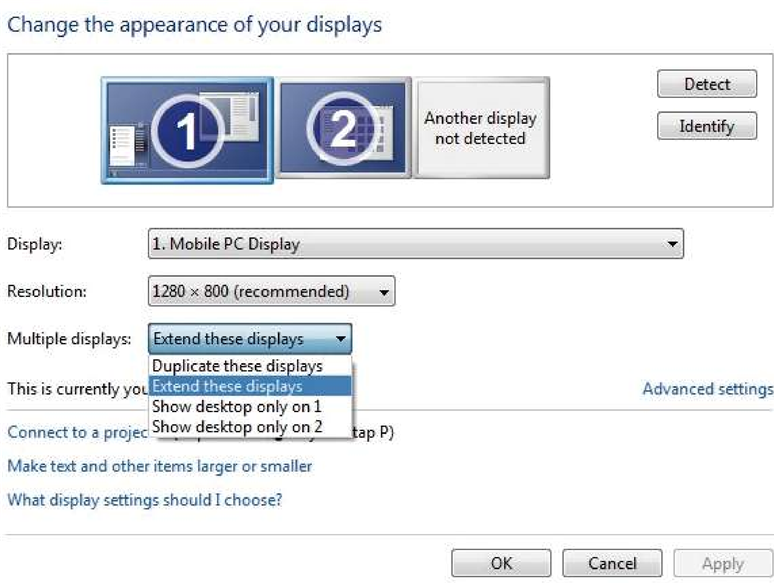Select 'Show desktop only on 2'
Image resolution: width=774 pixels, height=583 pixels.
tap(237, 427)
